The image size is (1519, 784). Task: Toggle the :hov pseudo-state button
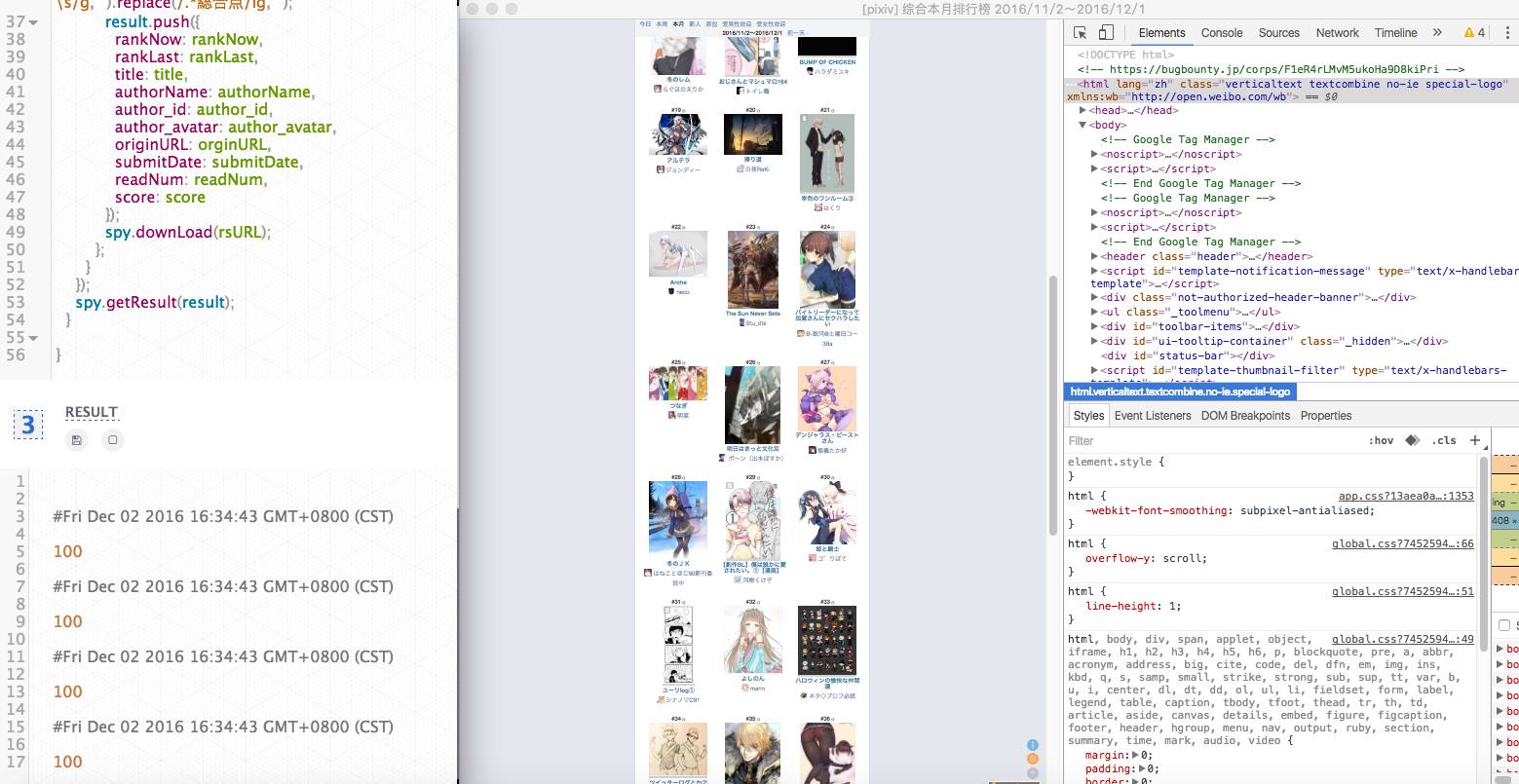1381,440
